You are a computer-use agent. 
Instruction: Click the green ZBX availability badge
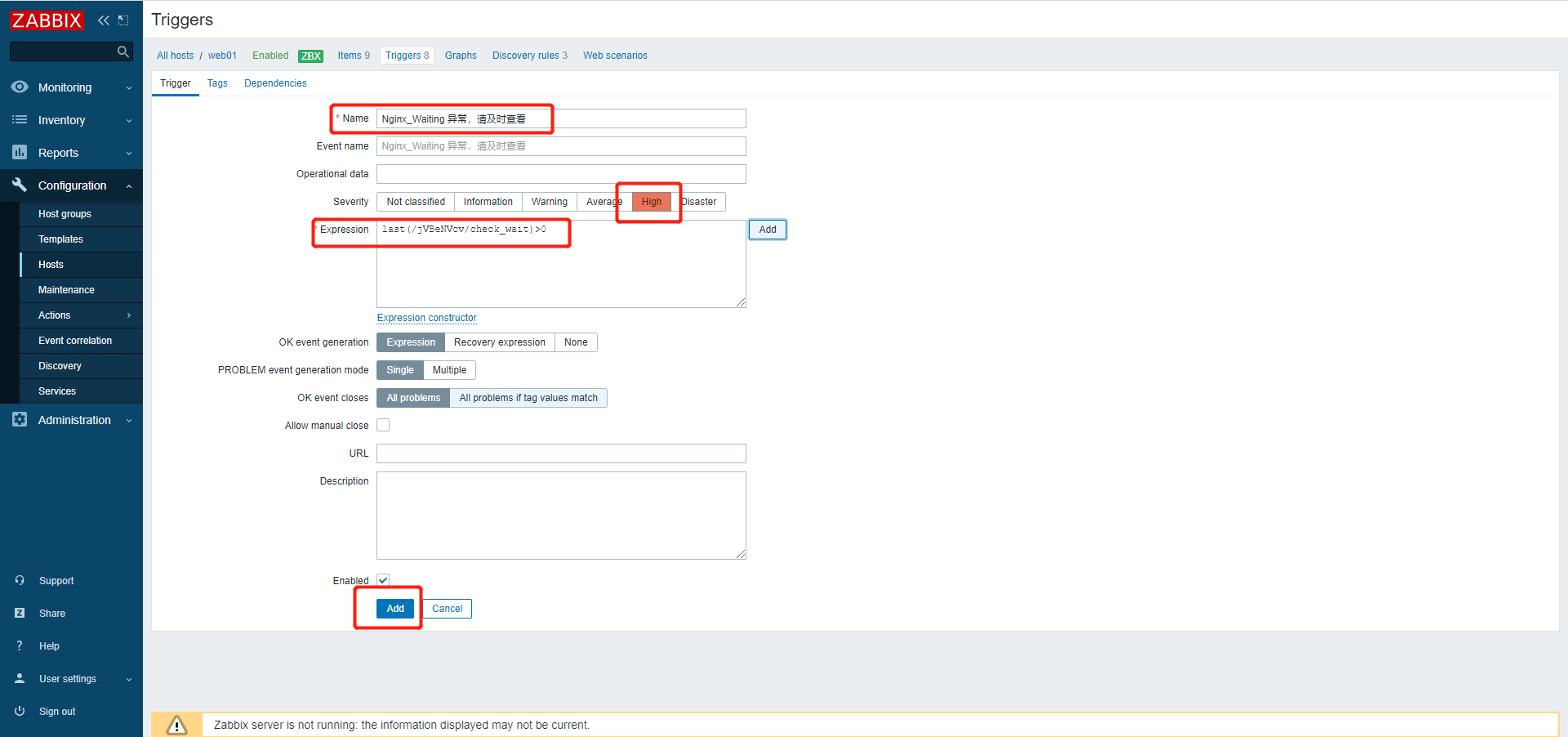[310, 56]
